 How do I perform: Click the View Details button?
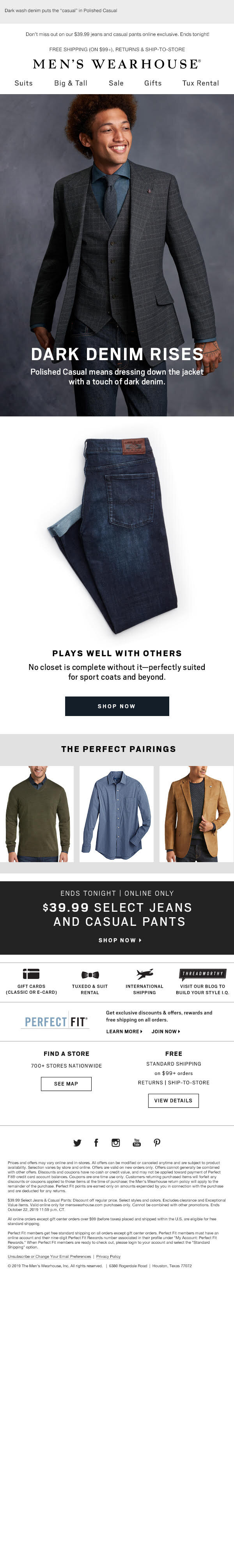[x=173, y=1100]
